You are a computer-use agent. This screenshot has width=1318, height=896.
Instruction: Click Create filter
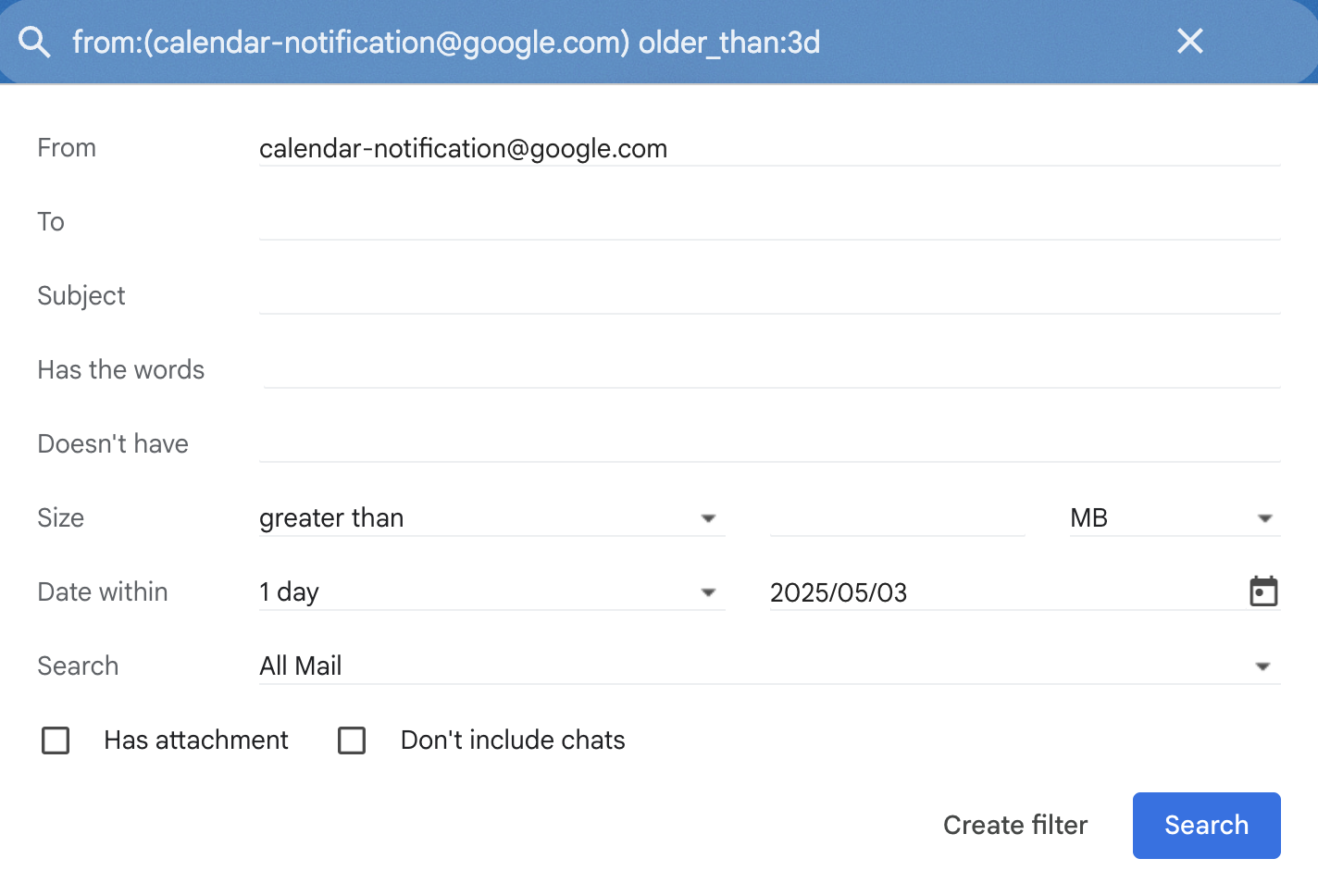pos(1015,825)
